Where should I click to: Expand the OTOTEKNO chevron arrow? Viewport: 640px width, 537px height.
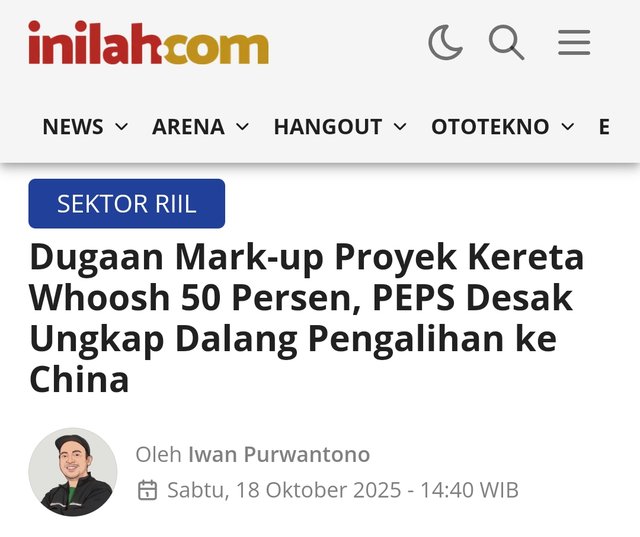(567, 127)
